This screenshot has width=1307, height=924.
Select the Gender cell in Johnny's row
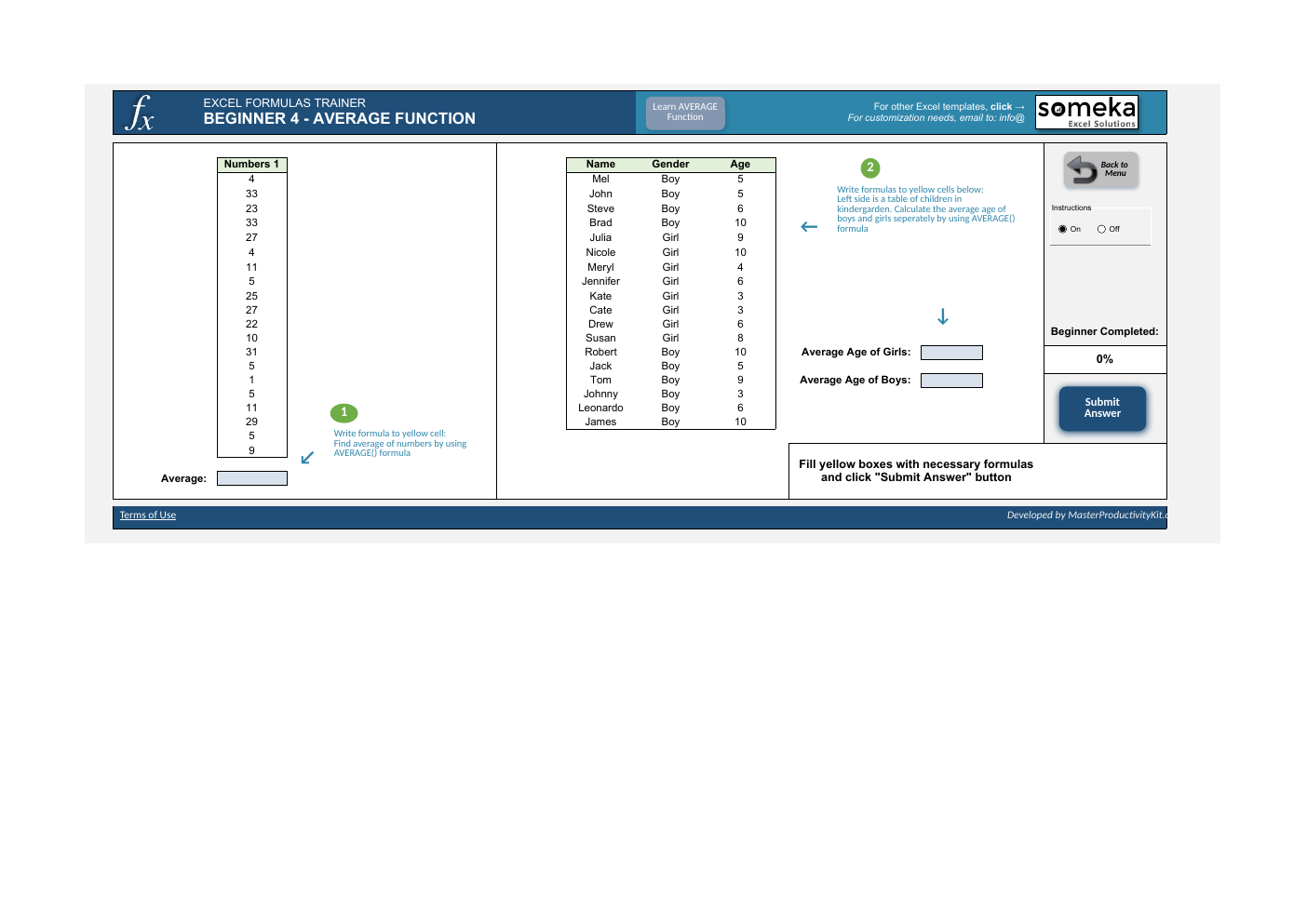(x=670, y=395)
